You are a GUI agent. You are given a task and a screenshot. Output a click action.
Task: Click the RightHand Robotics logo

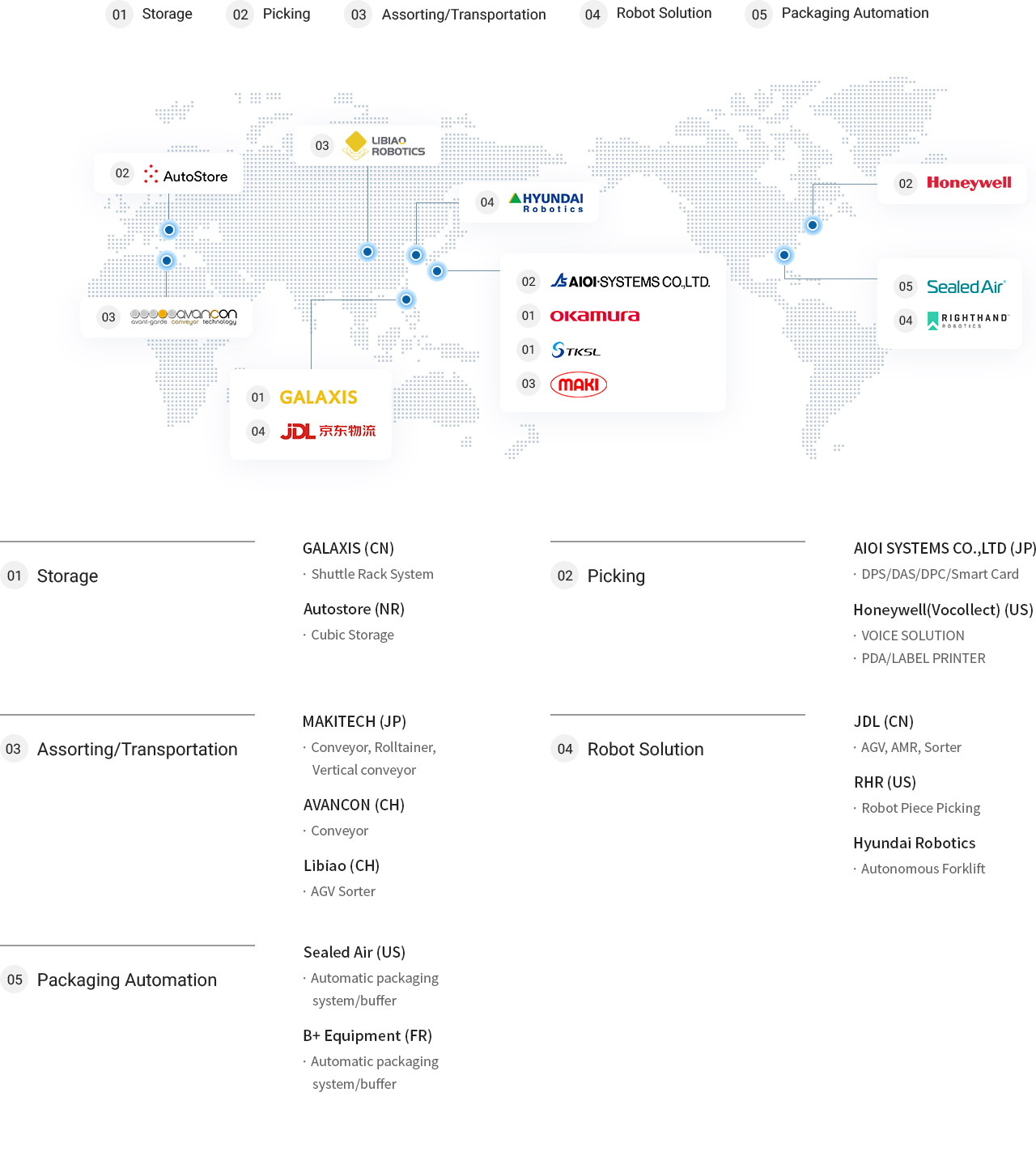click(968, 321)
